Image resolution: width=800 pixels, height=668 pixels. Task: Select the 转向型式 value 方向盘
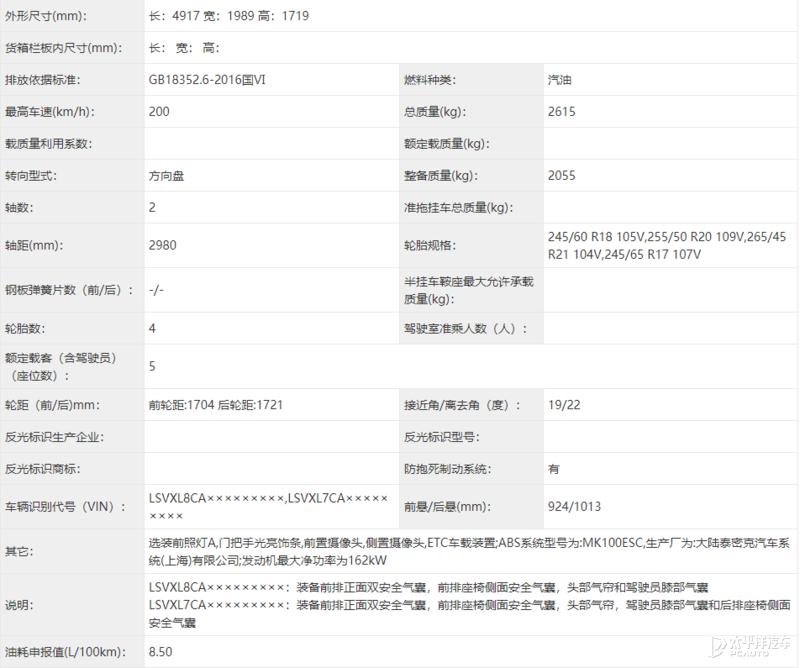[166, 175]
